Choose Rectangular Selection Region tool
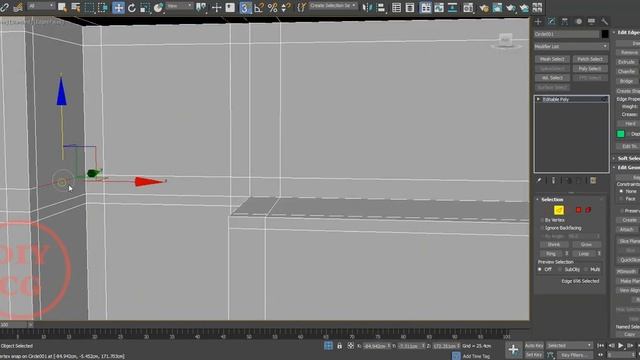Viewport: 640px width, 360px height. [89, 7]
